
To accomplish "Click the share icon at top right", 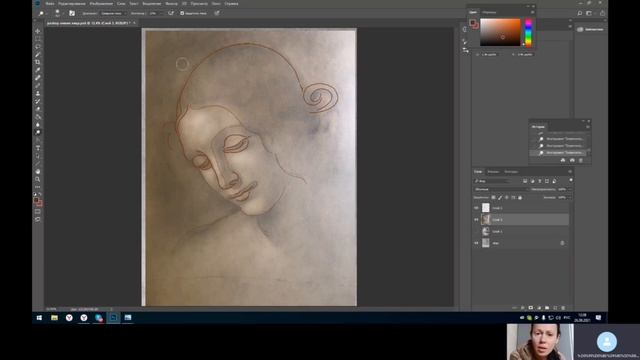I will 602,13.
